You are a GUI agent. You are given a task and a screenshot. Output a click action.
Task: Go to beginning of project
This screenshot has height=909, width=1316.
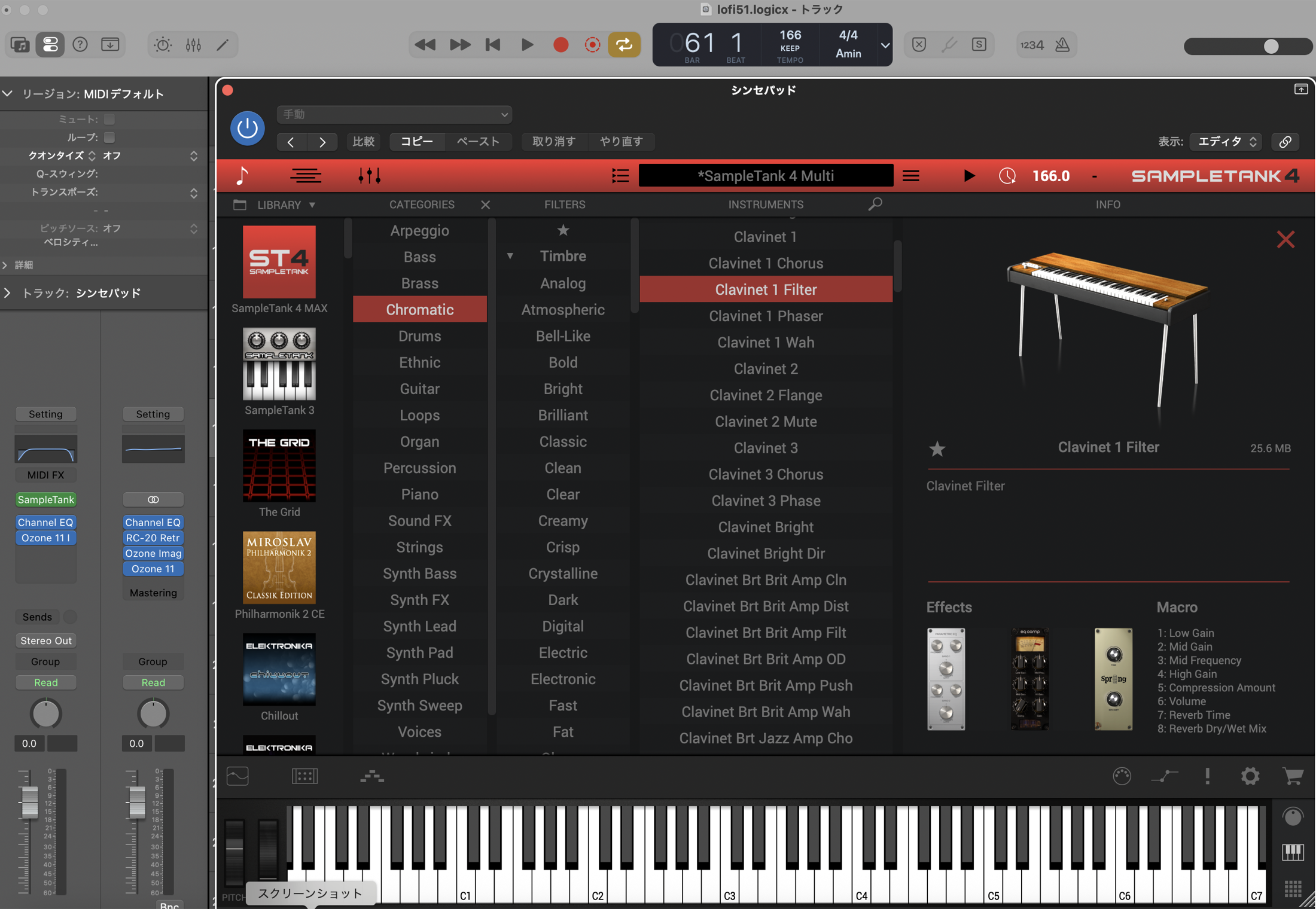tap(493, 44)
